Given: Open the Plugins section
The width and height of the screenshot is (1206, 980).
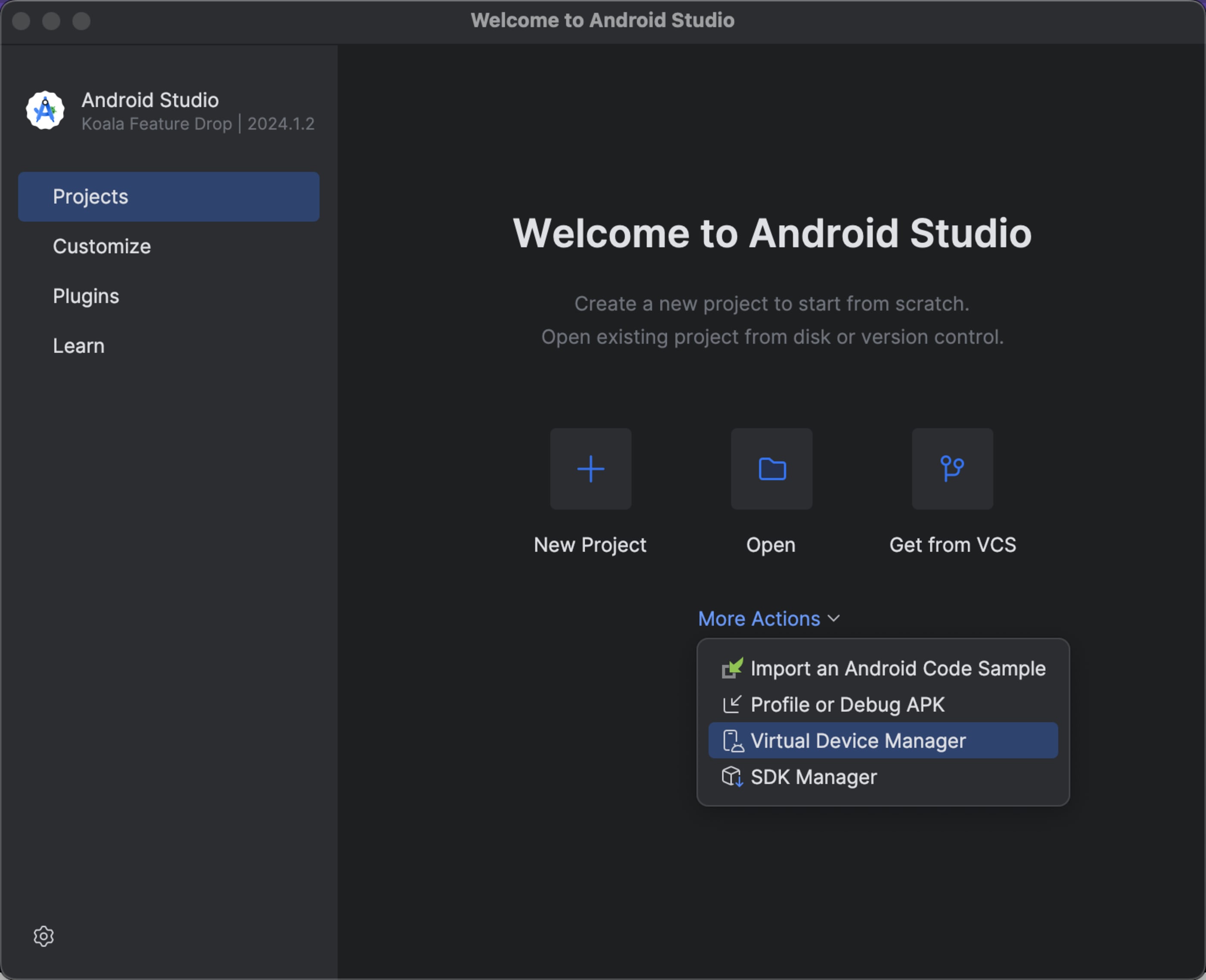Looking at the screenshot, I should (86, 296).
